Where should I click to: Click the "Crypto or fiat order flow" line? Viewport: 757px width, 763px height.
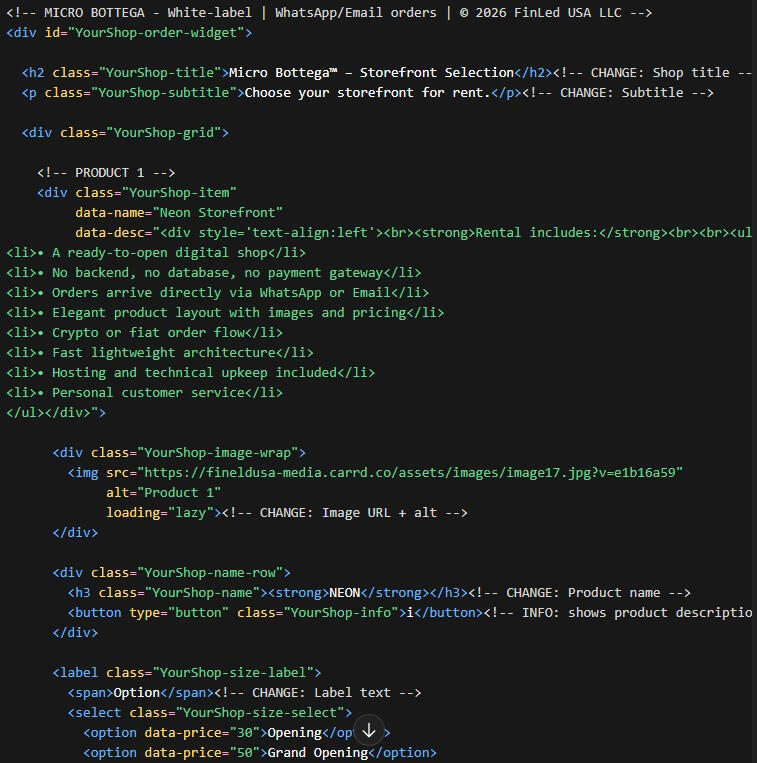(144, 332)
